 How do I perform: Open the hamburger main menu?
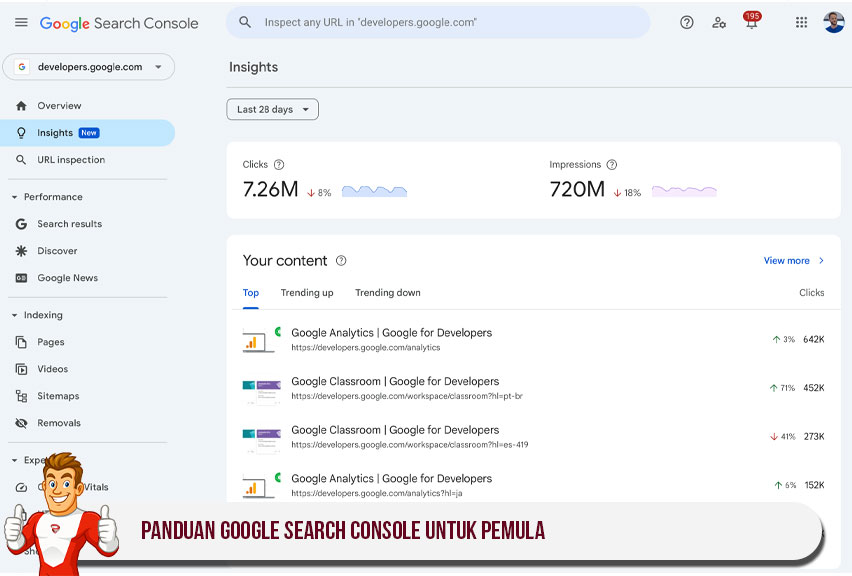click(x=21, y=23)
